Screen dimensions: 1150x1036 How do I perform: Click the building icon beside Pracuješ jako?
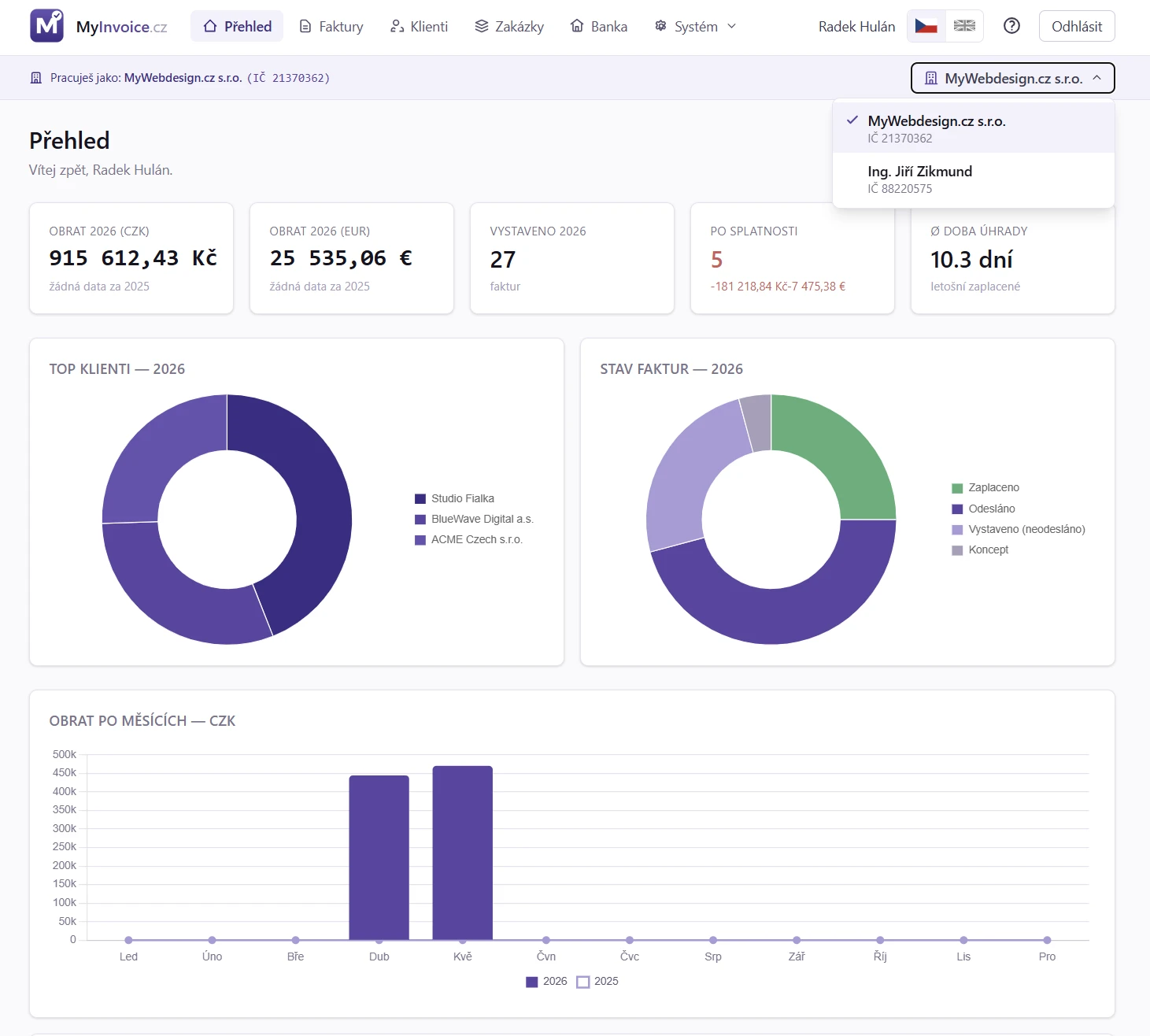click(x=35, y=78)
